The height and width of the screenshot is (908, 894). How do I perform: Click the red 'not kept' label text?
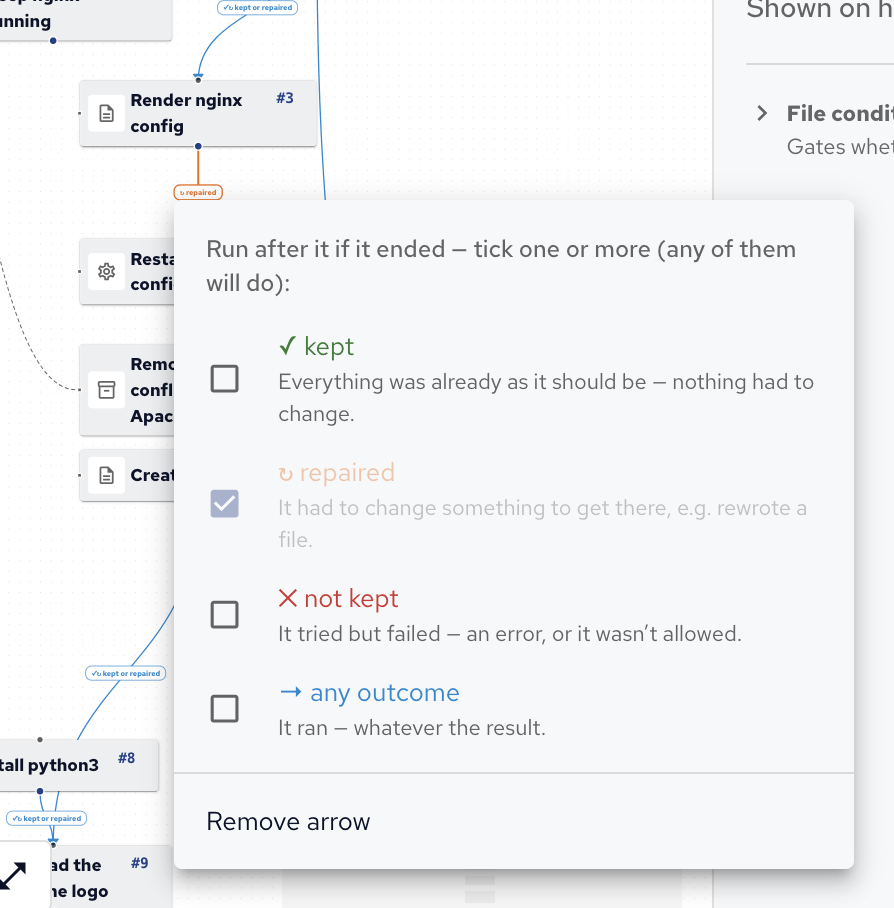pos(338,598)
